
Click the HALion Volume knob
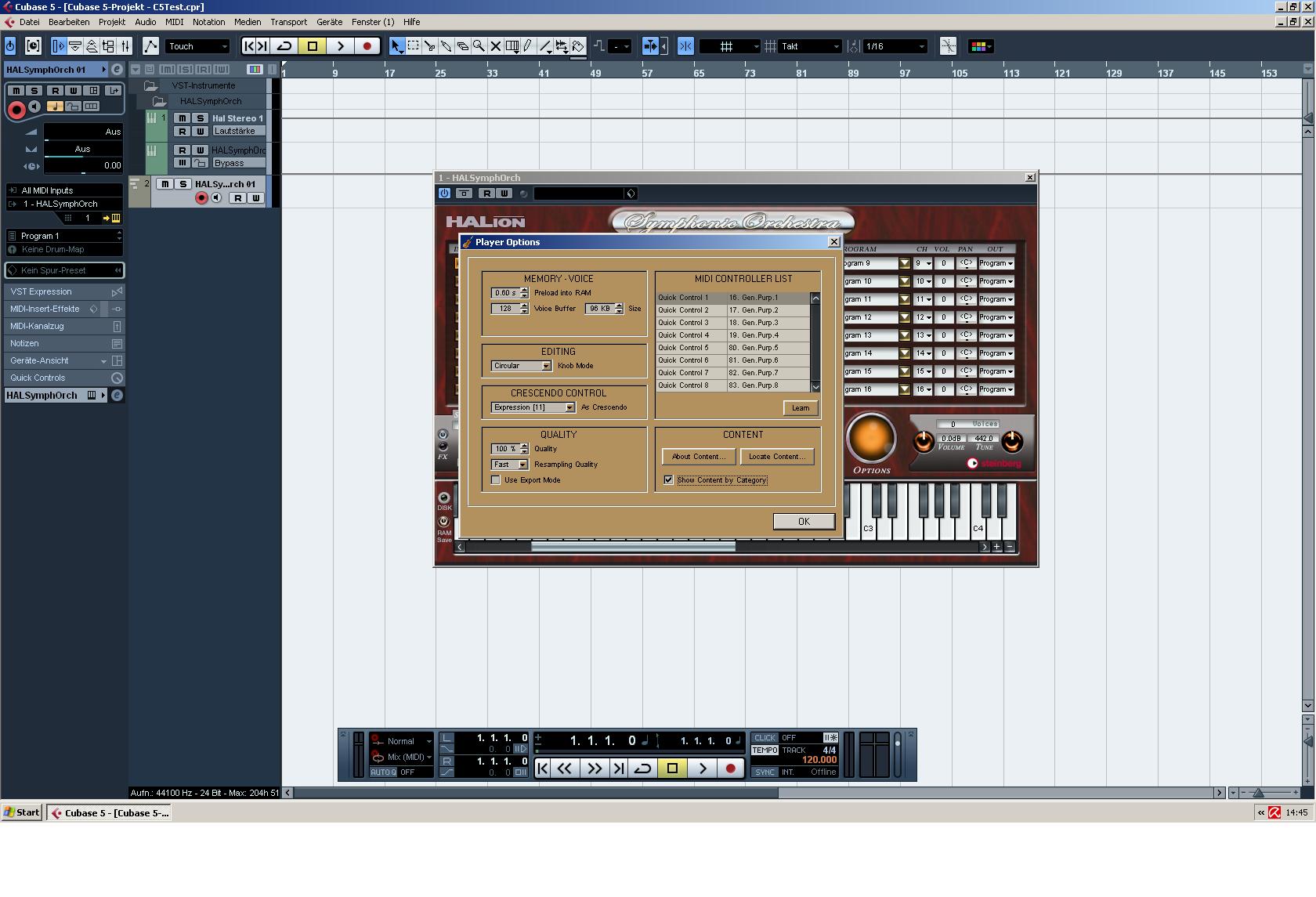coord(924,442)
